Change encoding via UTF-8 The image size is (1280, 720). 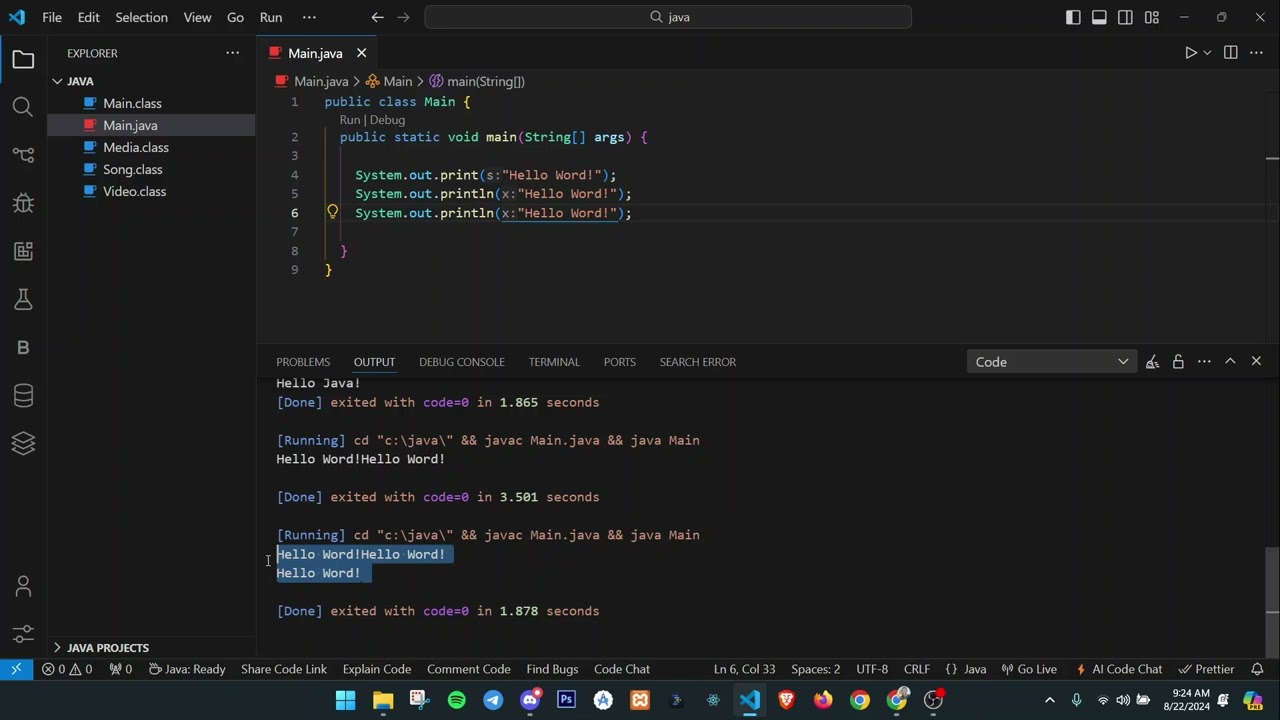point(872,669)
